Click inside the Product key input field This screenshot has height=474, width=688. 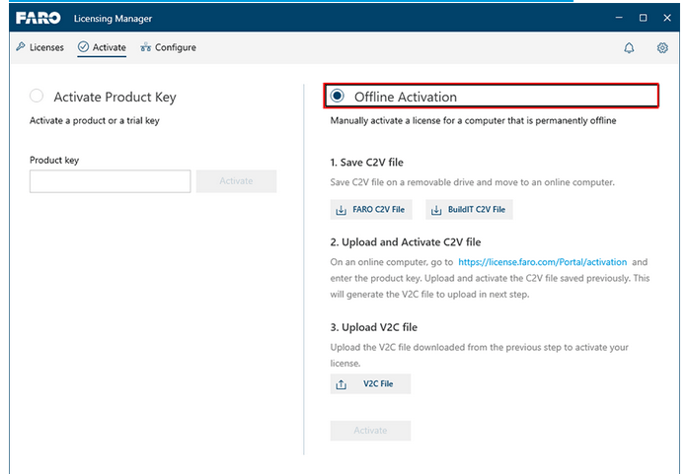pos(110,181)
